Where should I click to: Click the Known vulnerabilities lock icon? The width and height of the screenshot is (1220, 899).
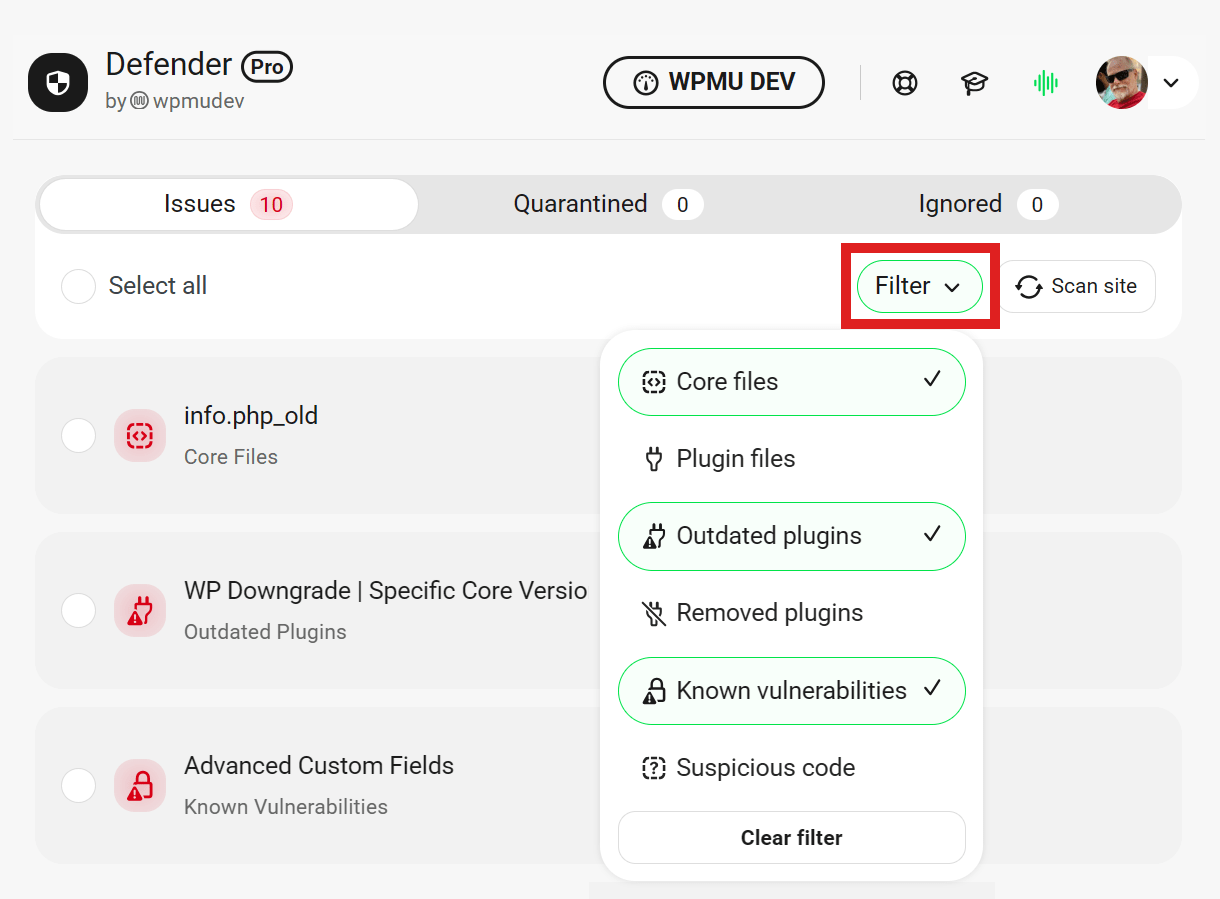point(653,691)
